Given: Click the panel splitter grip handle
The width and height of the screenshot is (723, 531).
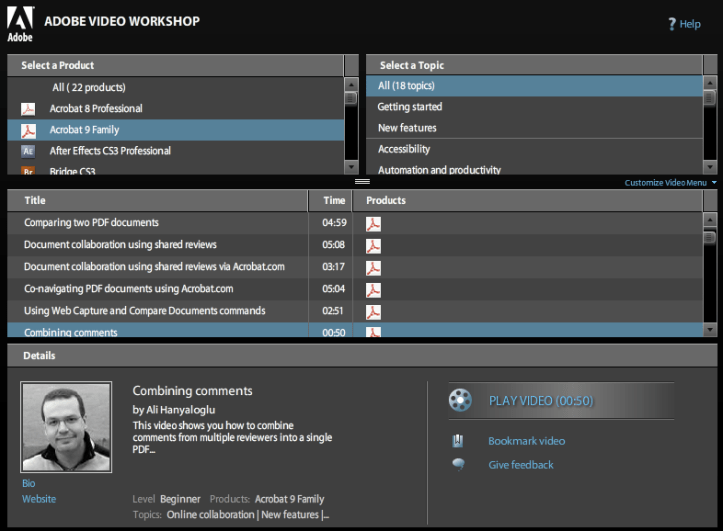Looking at the screenshot, I should [x=362, y=182].
